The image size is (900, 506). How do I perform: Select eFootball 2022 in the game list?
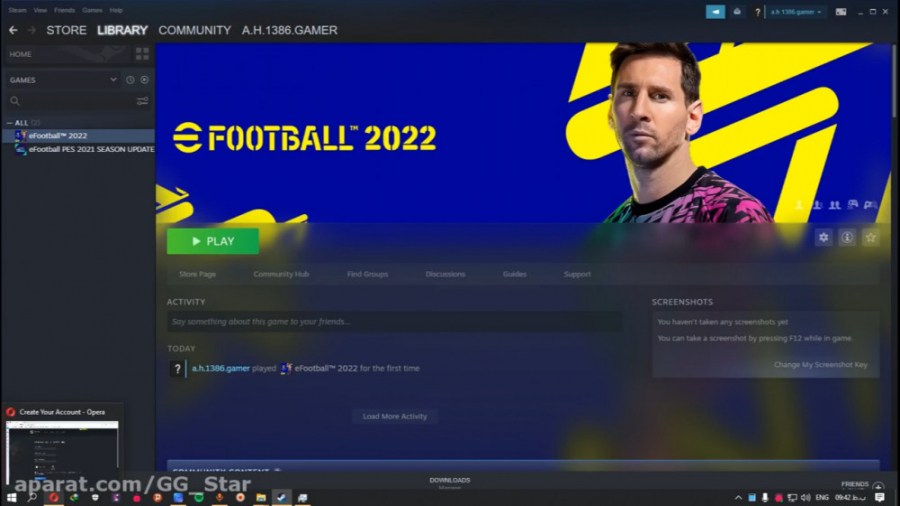78,135
